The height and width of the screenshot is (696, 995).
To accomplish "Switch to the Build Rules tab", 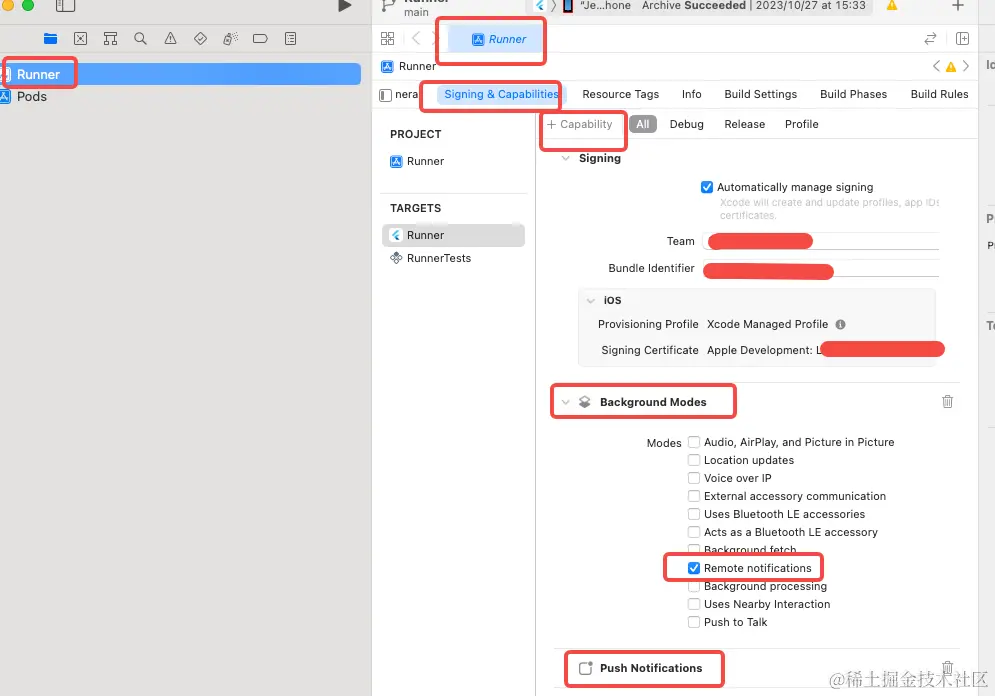I will pyautogui.click(x=939, y=94).
